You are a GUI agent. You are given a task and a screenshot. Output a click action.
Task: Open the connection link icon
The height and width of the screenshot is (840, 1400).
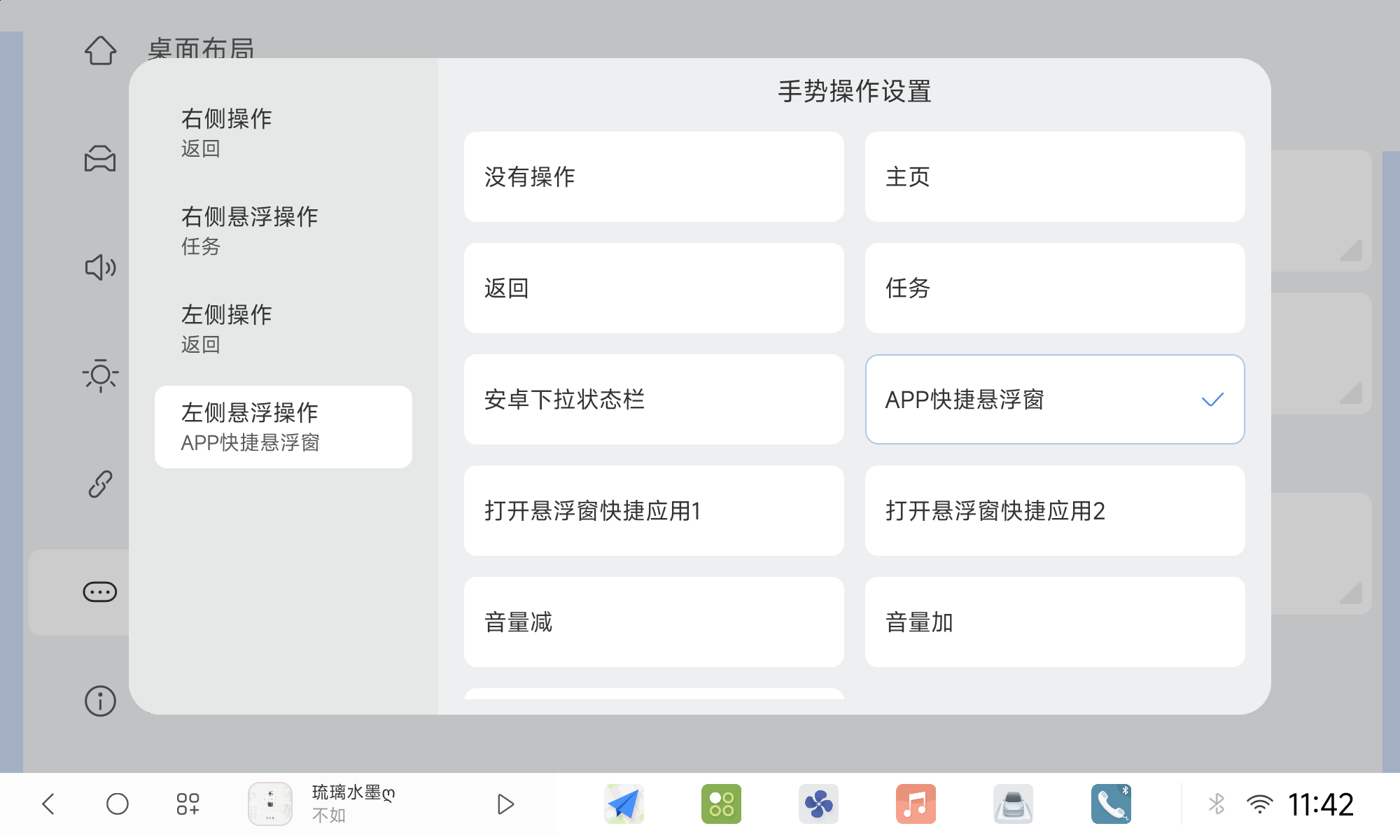coord(100,484)
